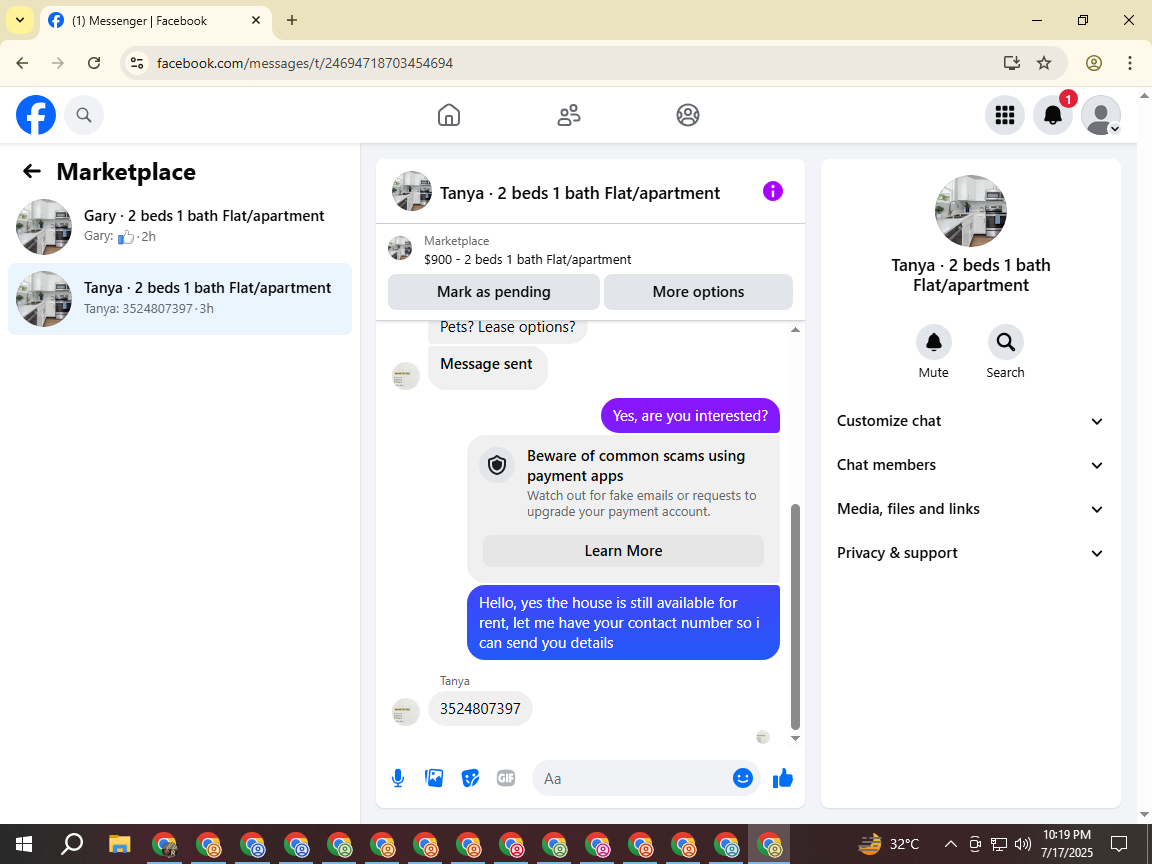
Task: Click the address bar URL
Action: 305,63
